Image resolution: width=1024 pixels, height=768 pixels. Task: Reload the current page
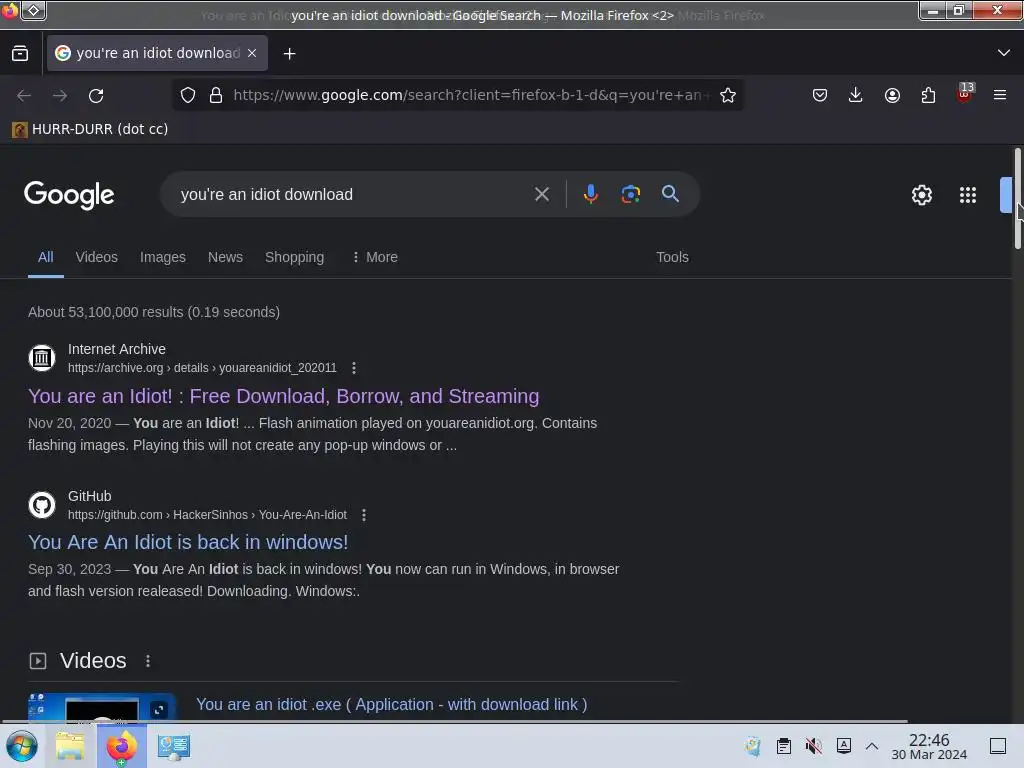pyautogui.click(x=96, y=95)
